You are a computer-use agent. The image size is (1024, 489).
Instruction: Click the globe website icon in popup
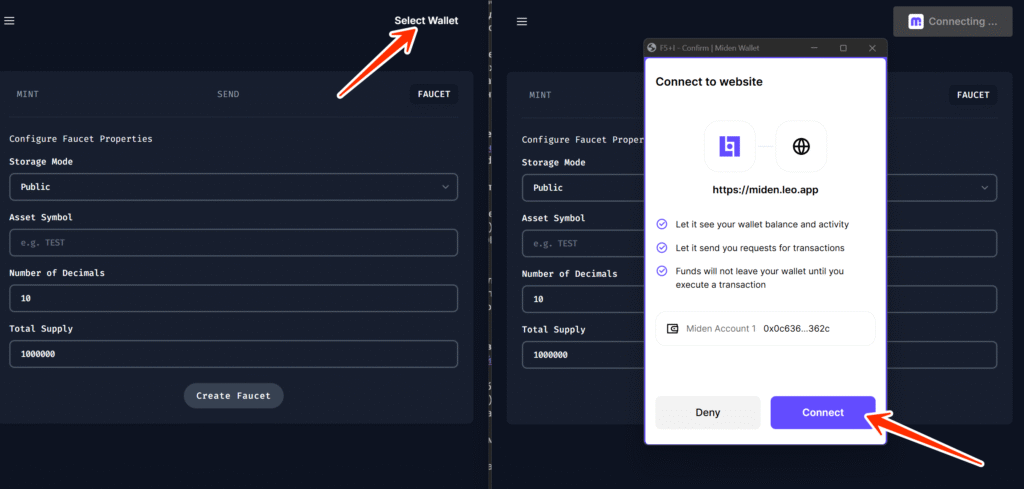pos(801,146)
